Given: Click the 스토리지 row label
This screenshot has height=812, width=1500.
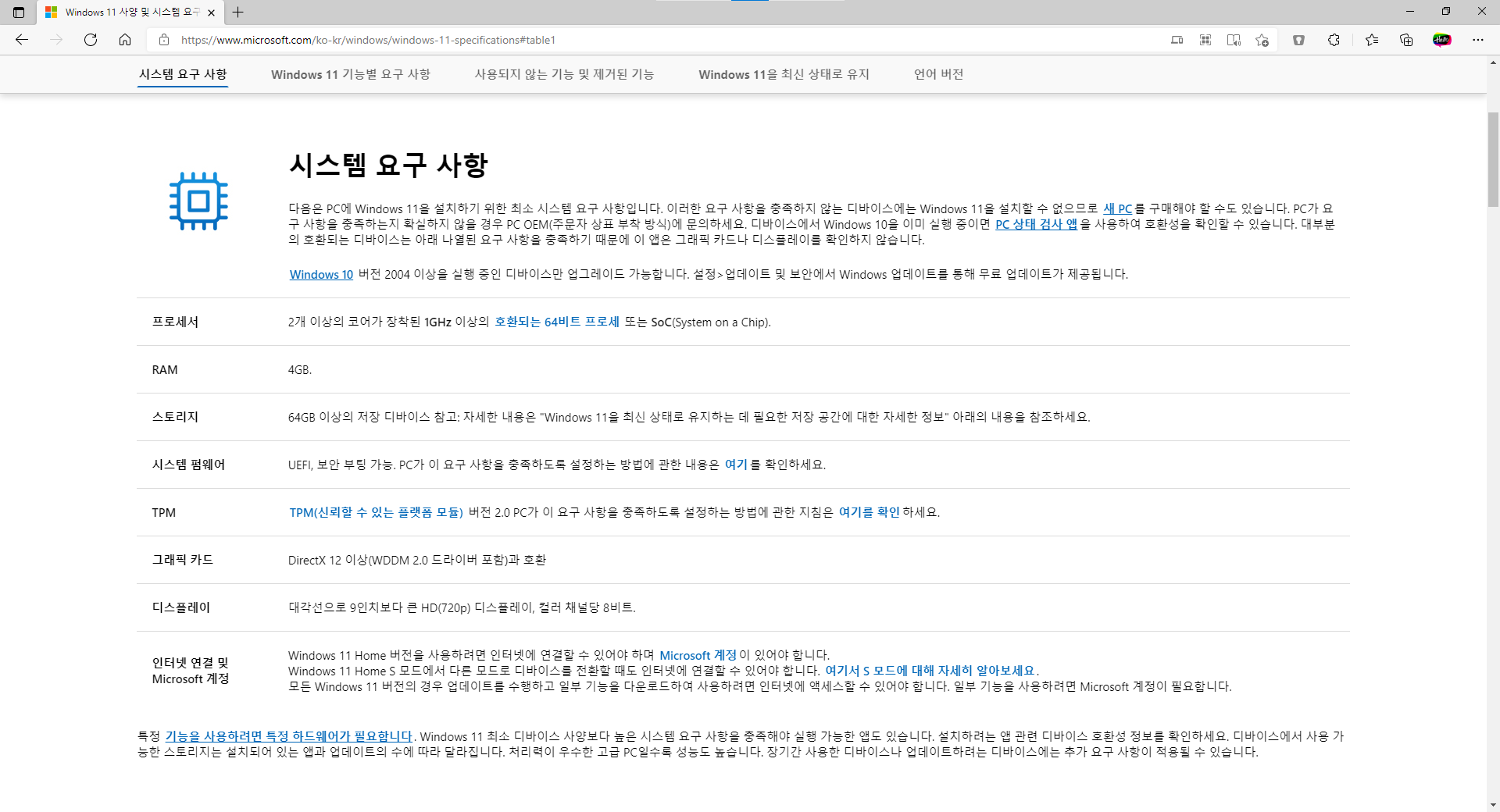Looking at the screenshot, I should pos(175,417).
